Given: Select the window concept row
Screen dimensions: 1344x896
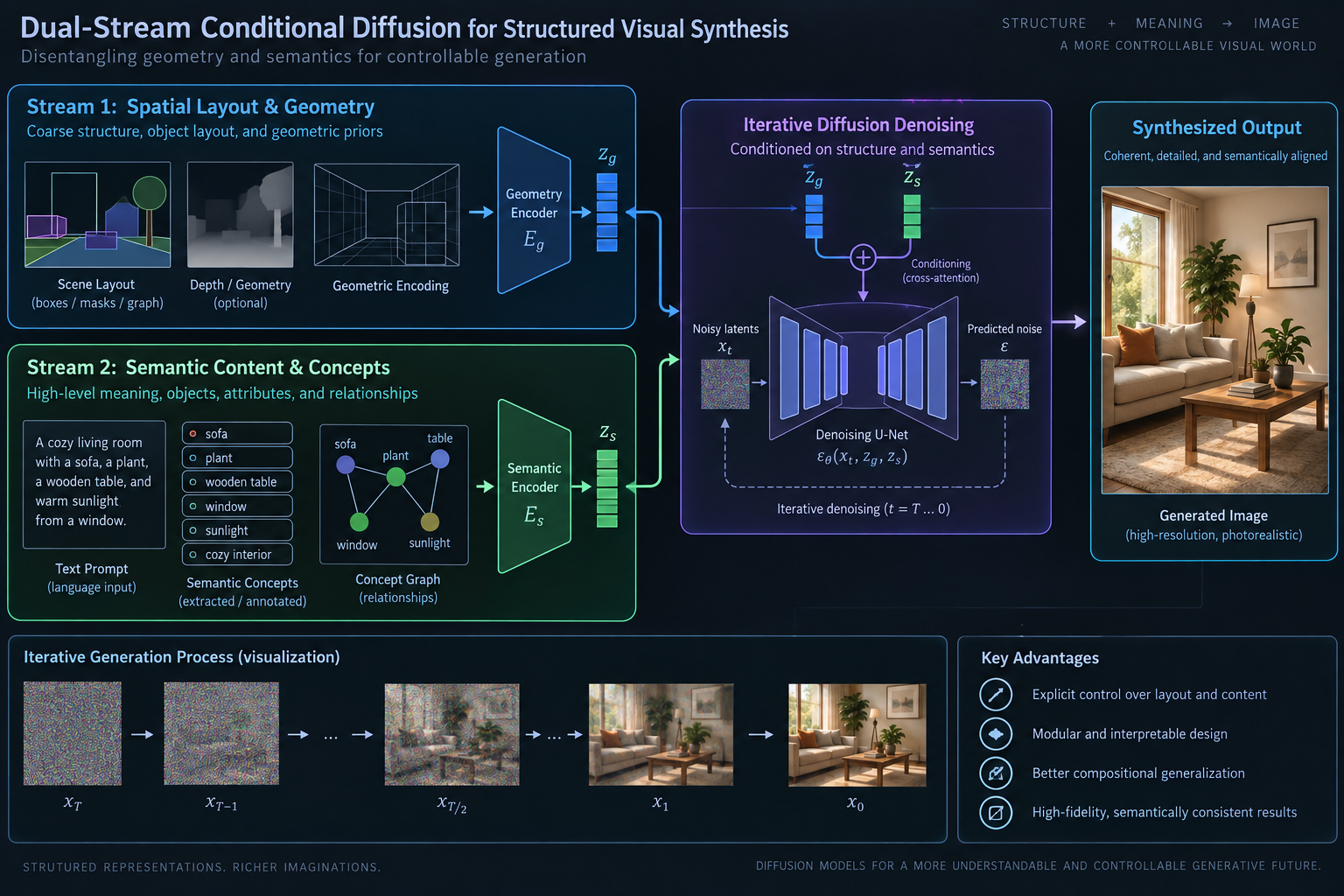Looking at the screenshot, I should point(237,506).
